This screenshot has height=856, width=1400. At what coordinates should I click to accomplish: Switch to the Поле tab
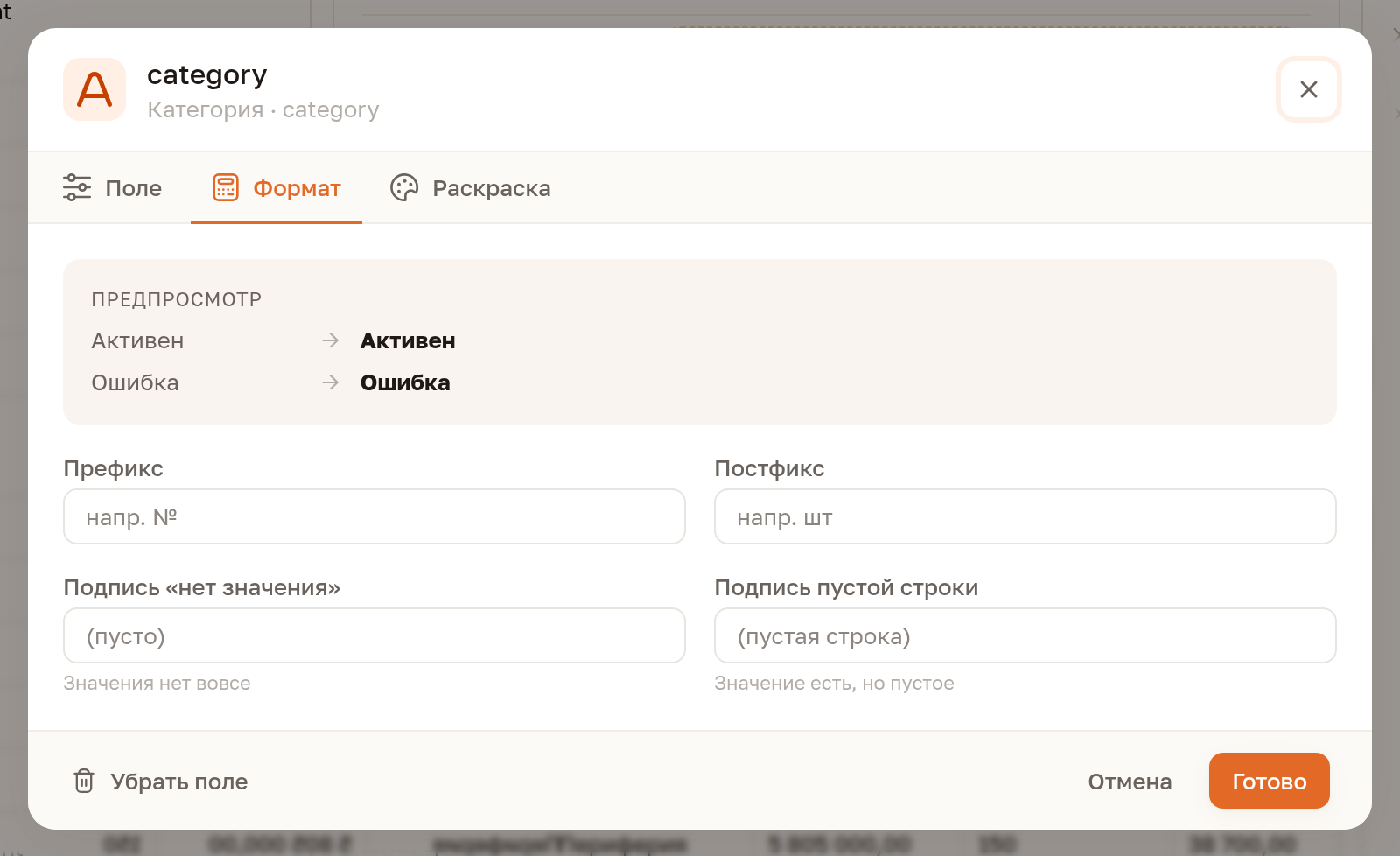(x=113, y=188)
